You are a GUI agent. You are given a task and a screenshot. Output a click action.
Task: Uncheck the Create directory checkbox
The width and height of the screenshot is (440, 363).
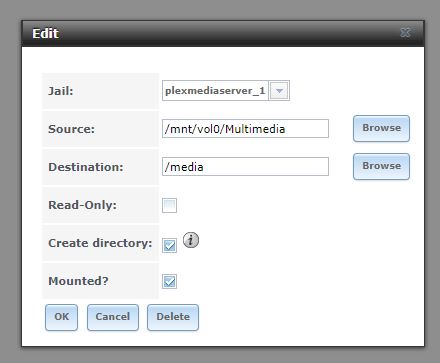[x=169, y=246]
